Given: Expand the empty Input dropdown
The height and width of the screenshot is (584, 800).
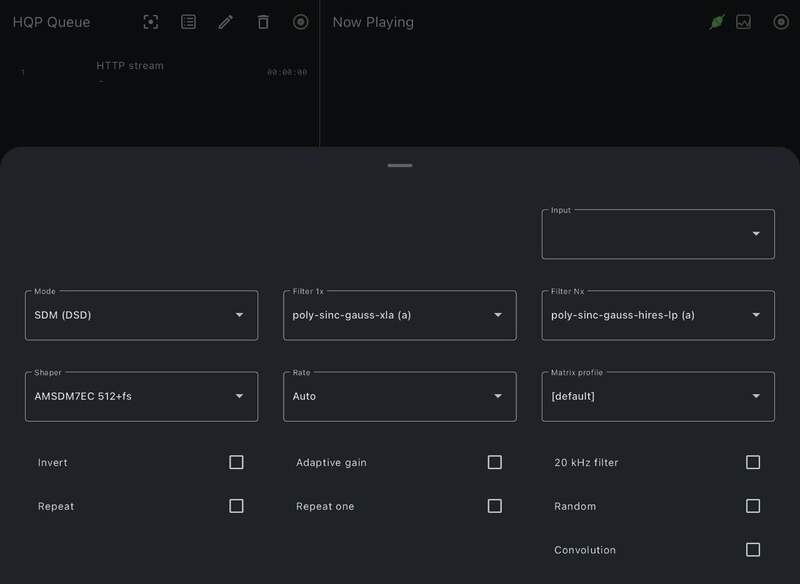Looking at the screenshot, I should tap(658, 234).
